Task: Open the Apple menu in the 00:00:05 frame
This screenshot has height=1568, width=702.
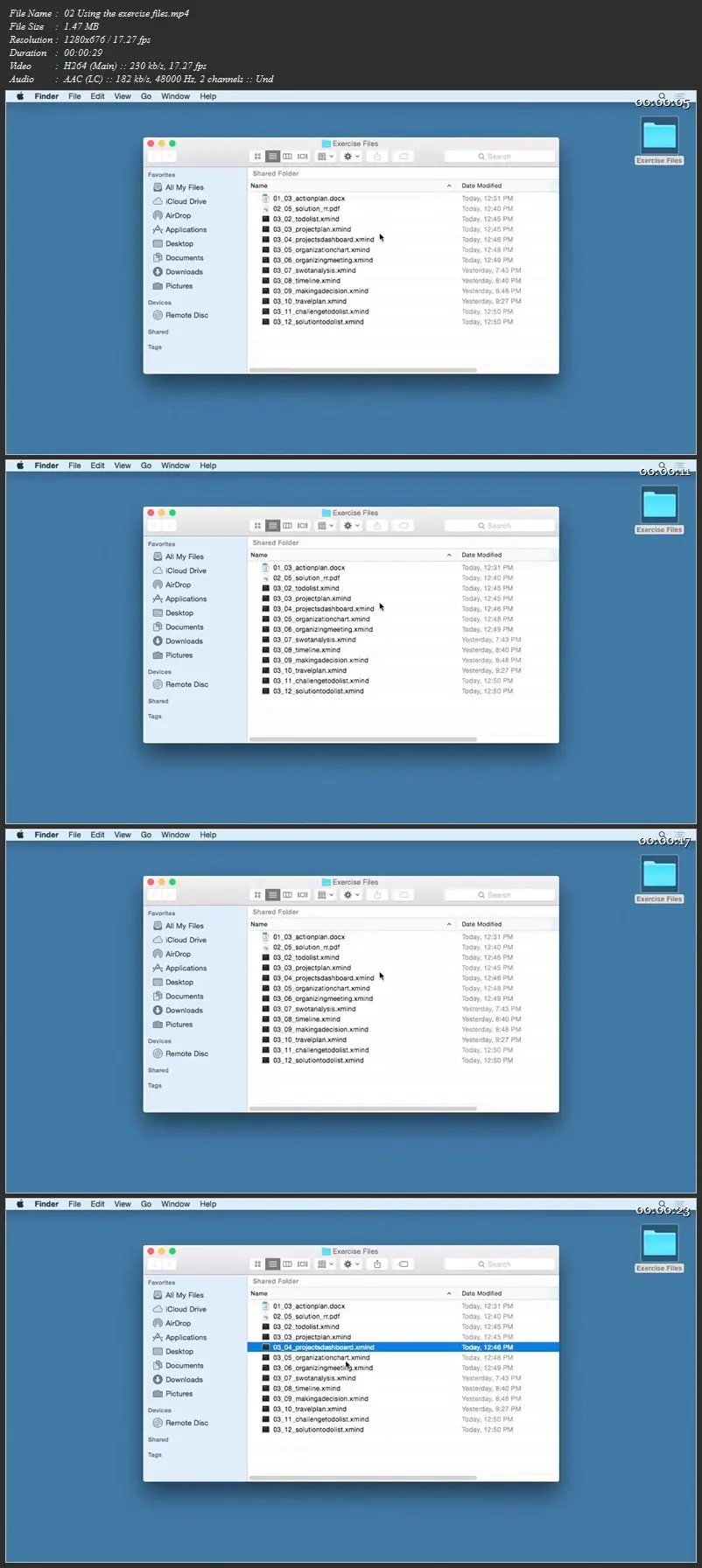Action: (x=20, y=96)
